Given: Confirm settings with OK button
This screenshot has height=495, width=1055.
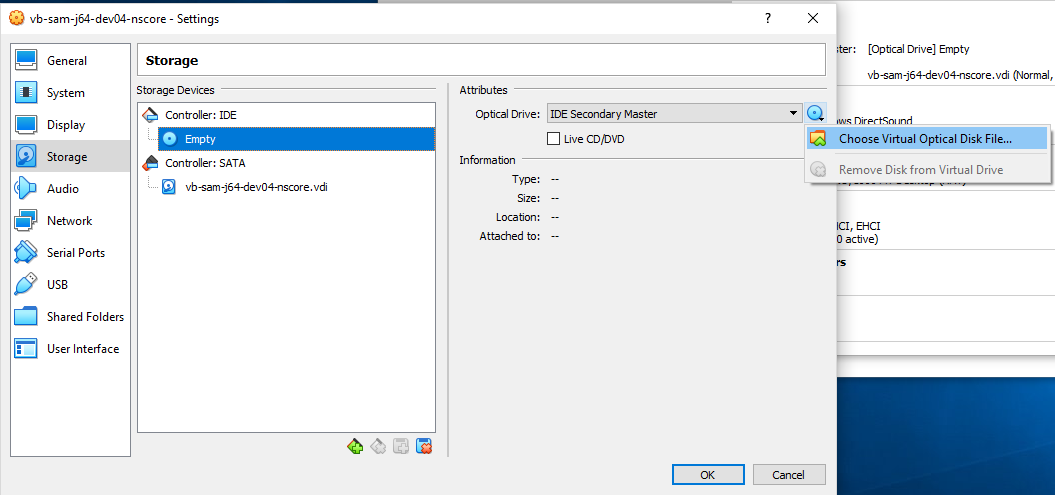Looking at the screenshot, I should (x=708, y=475).
